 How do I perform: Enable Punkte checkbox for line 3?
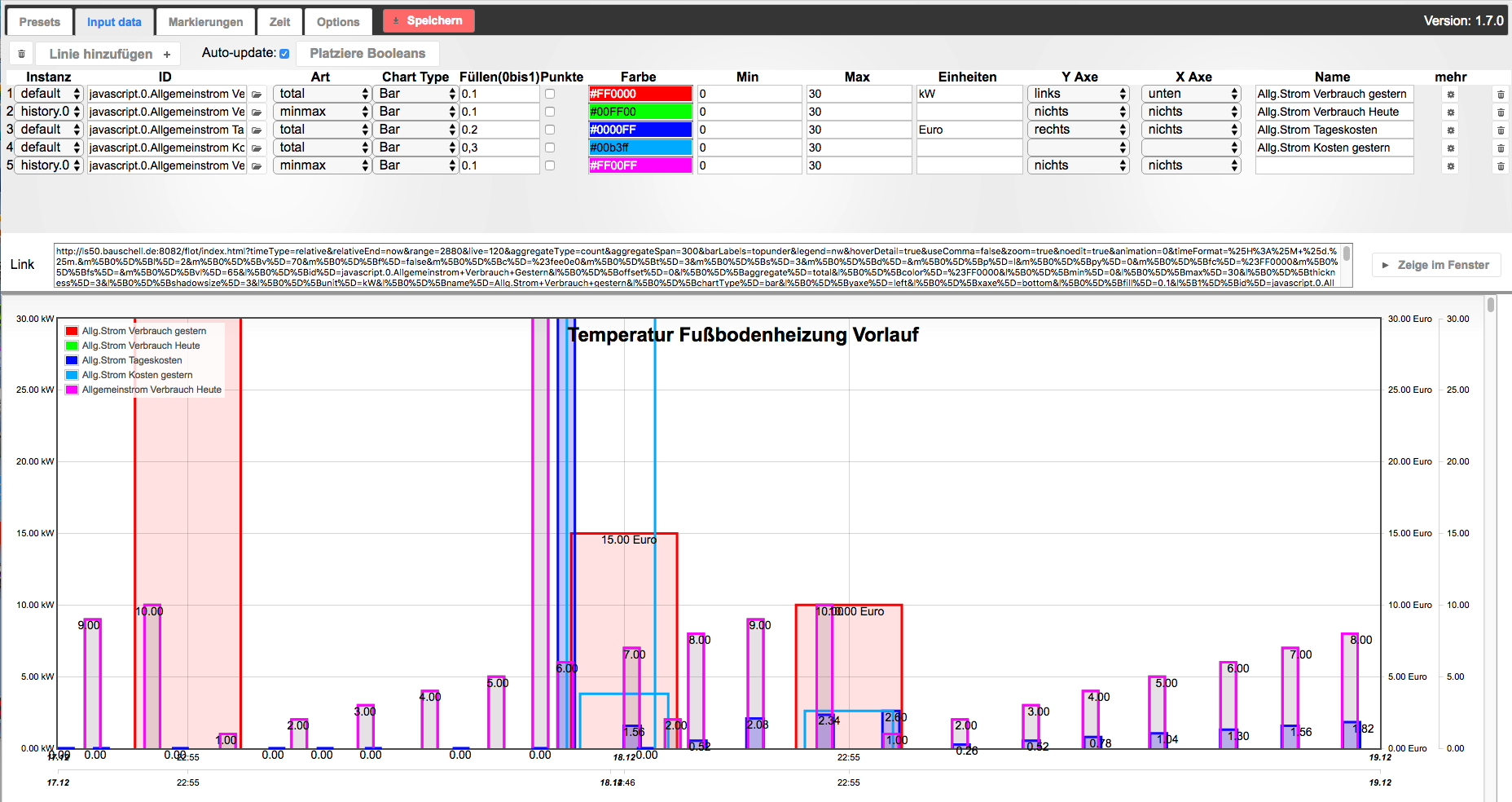pyautogui.click(x=550, y=130)
